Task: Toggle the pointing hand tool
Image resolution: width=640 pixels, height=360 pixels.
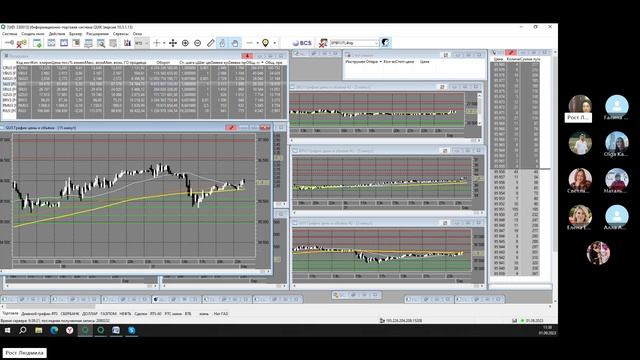Action: tap(222, 43)
